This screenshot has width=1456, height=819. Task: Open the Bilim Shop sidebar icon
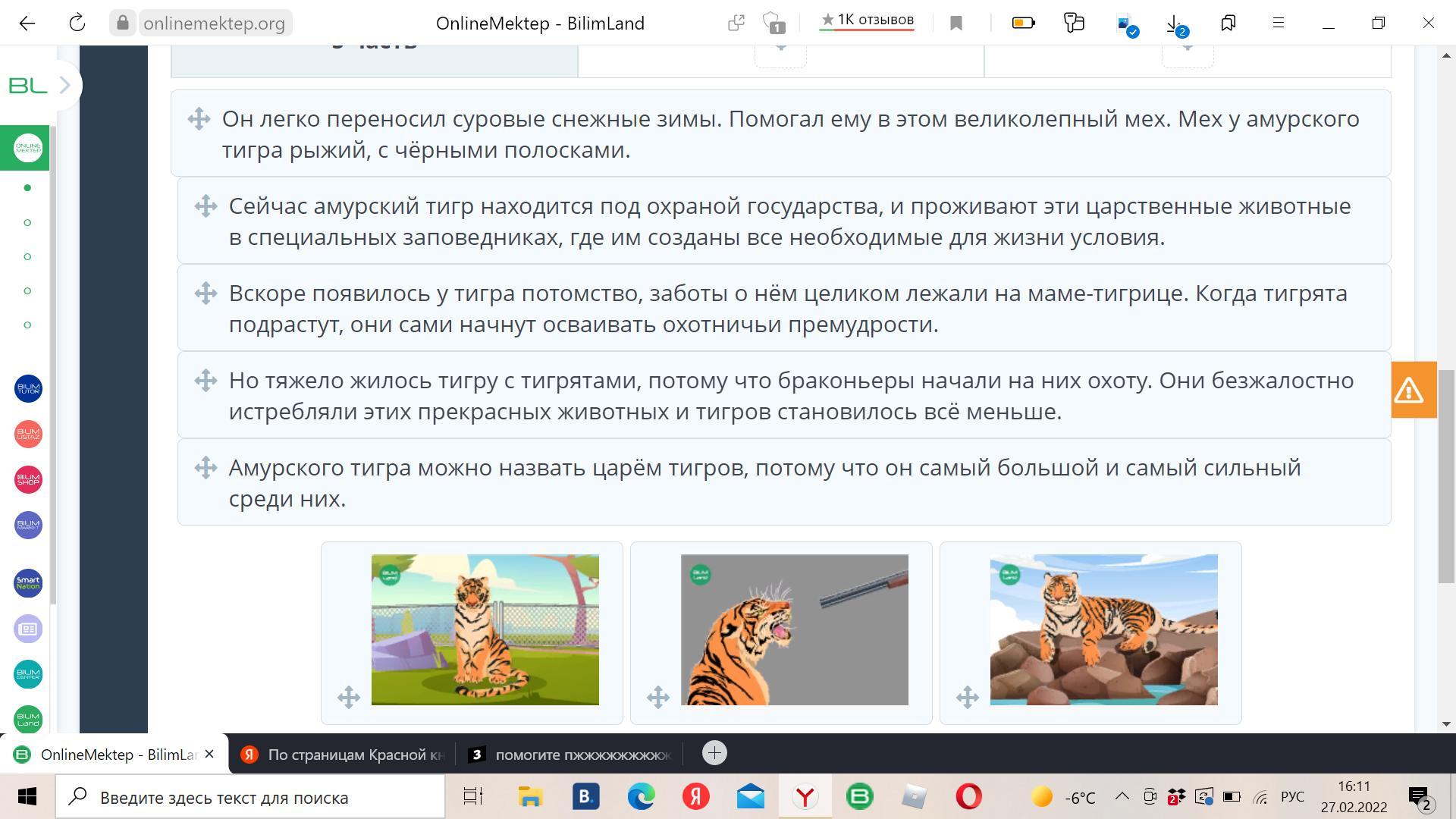[28, 480]
